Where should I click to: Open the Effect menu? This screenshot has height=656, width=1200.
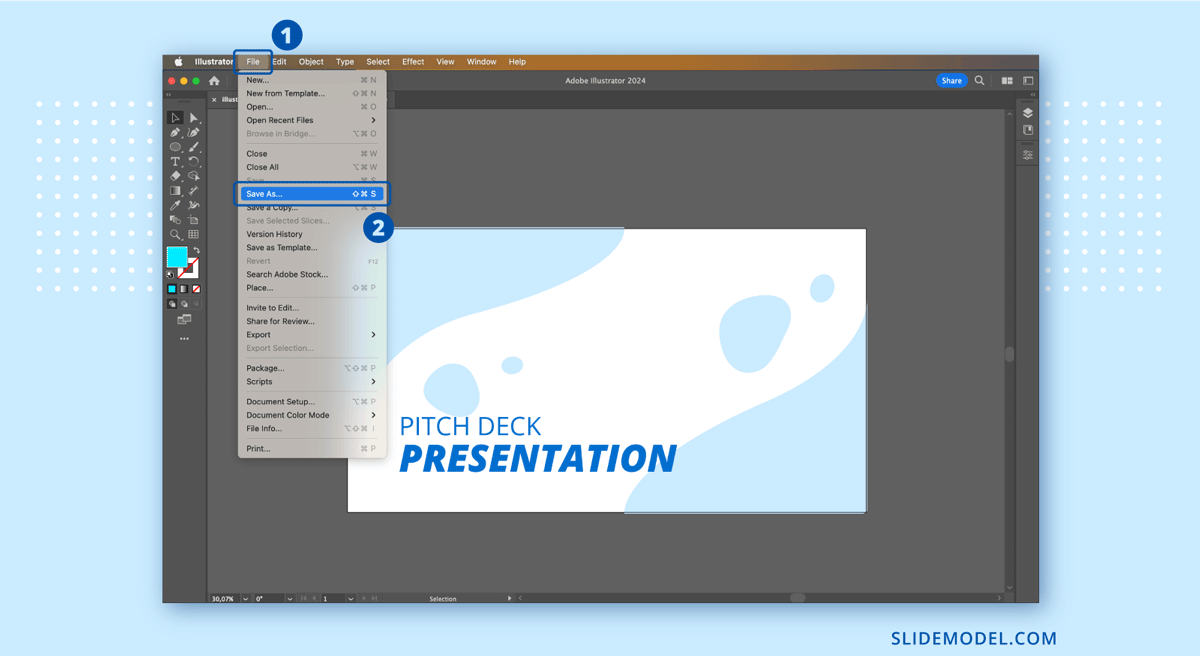pyautogui.click(x=412, y=61)
